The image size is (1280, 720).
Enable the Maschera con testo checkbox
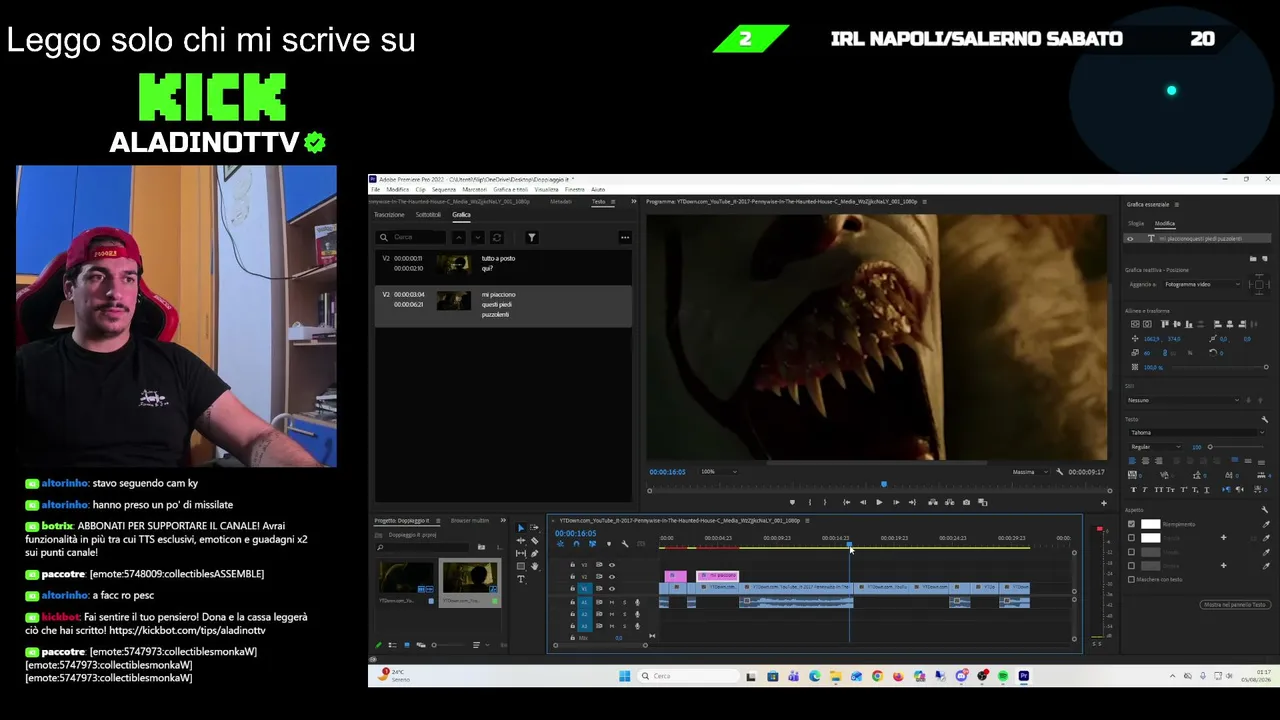tap(1131, 579)
